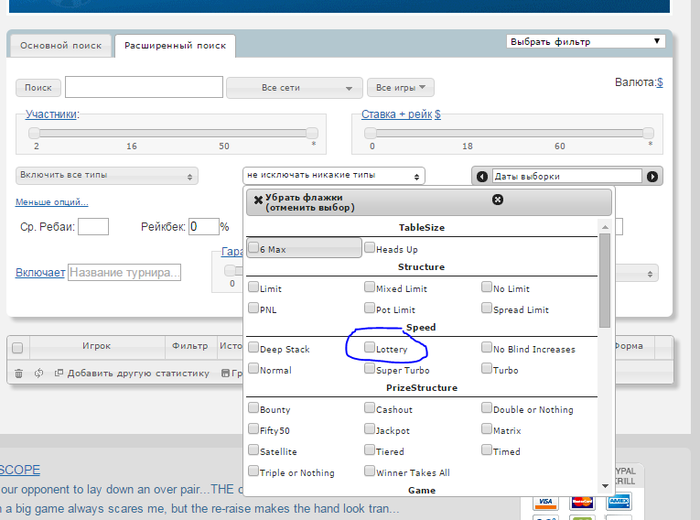Tick the Pot Limit checkbox
This screenshot has width=700, height=520.
pos(369,308)
